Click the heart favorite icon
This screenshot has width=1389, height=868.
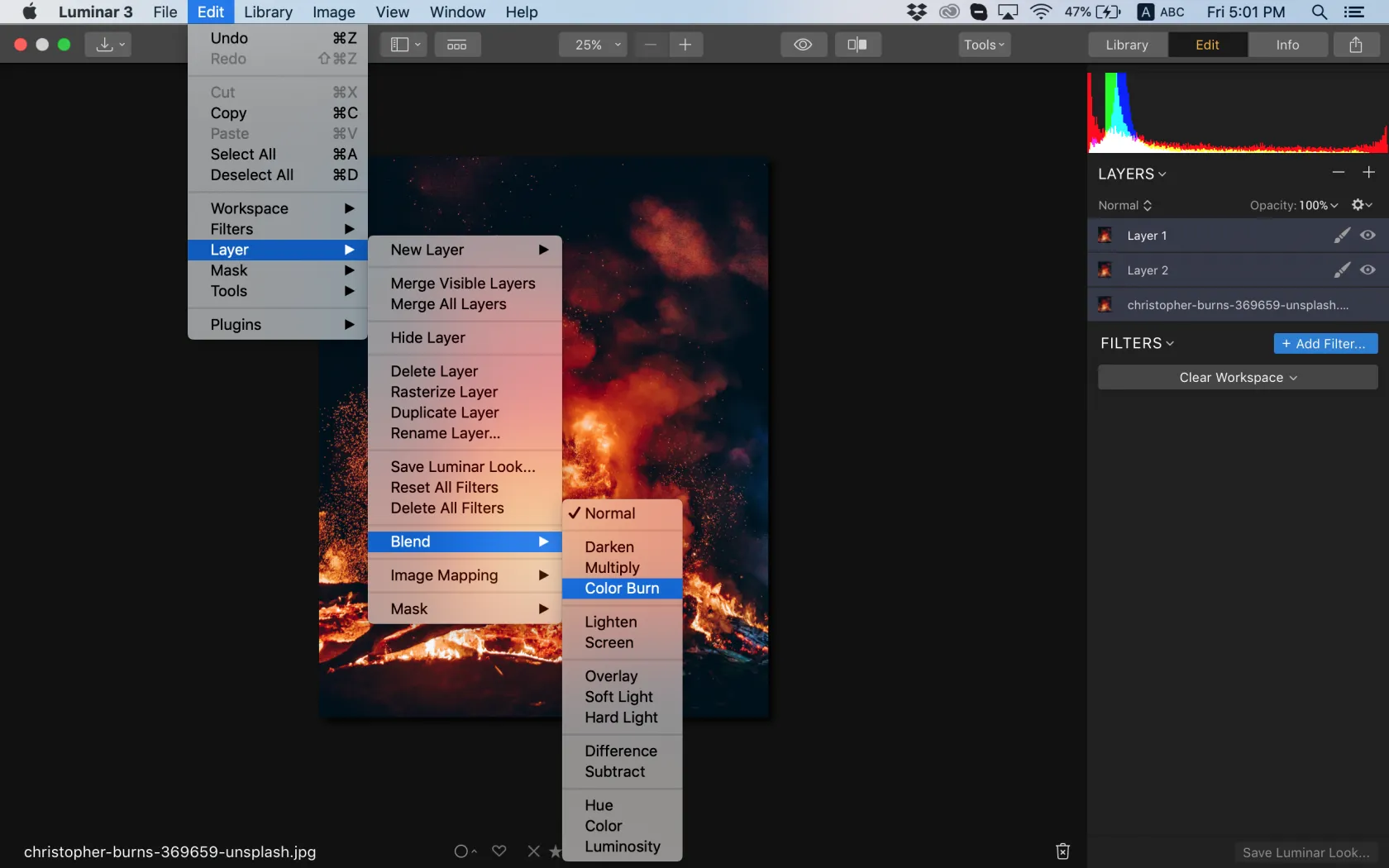pos(499,851)
